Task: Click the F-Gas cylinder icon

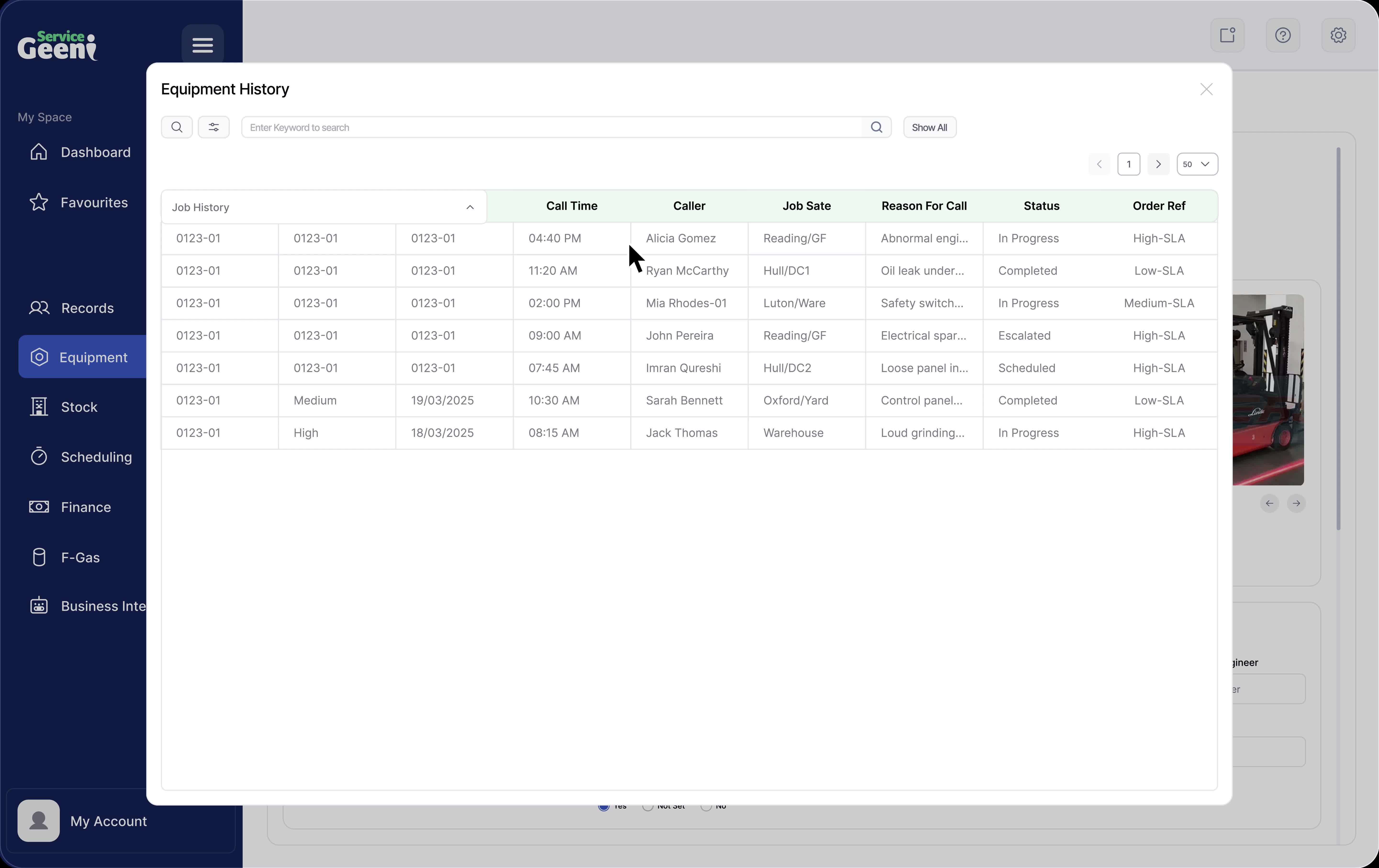Action: [x=39, y=557]
